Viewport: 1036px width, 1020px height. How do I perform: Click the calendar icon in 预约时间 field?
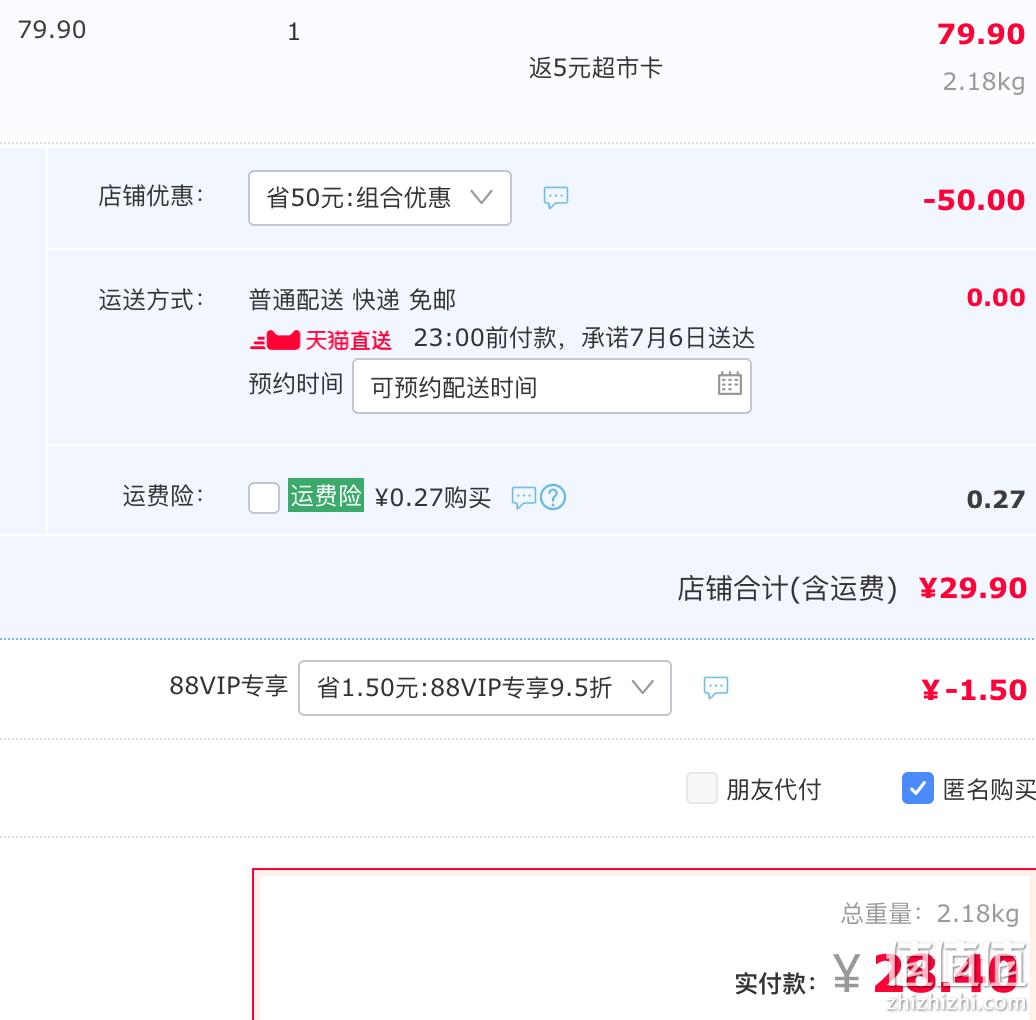coord(729,384)
